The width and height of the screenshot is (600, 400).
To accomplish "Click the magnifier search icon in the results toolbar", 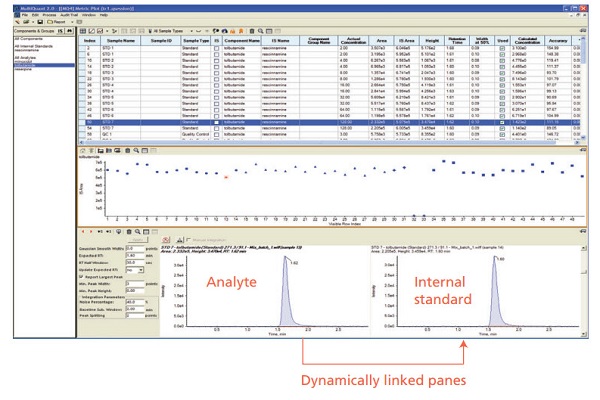I will (x=259, y=32).
